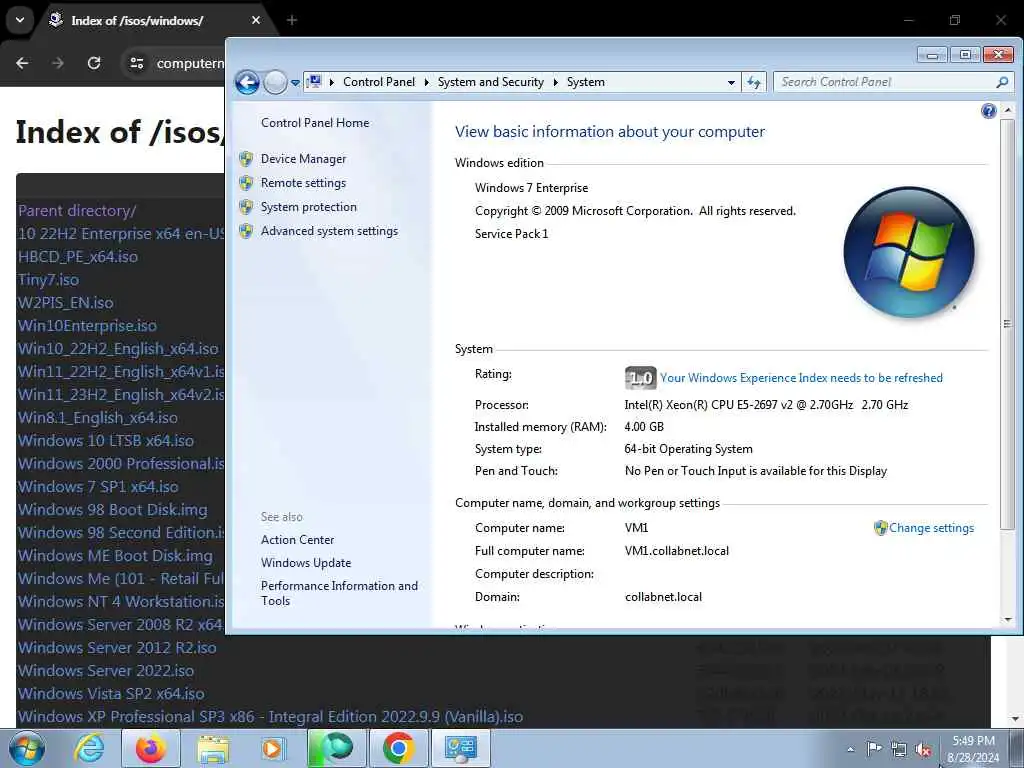This screenshot has width=1024, height=768.
Task: Switch to Control Panel taskbar button
Action: [461, 748]
